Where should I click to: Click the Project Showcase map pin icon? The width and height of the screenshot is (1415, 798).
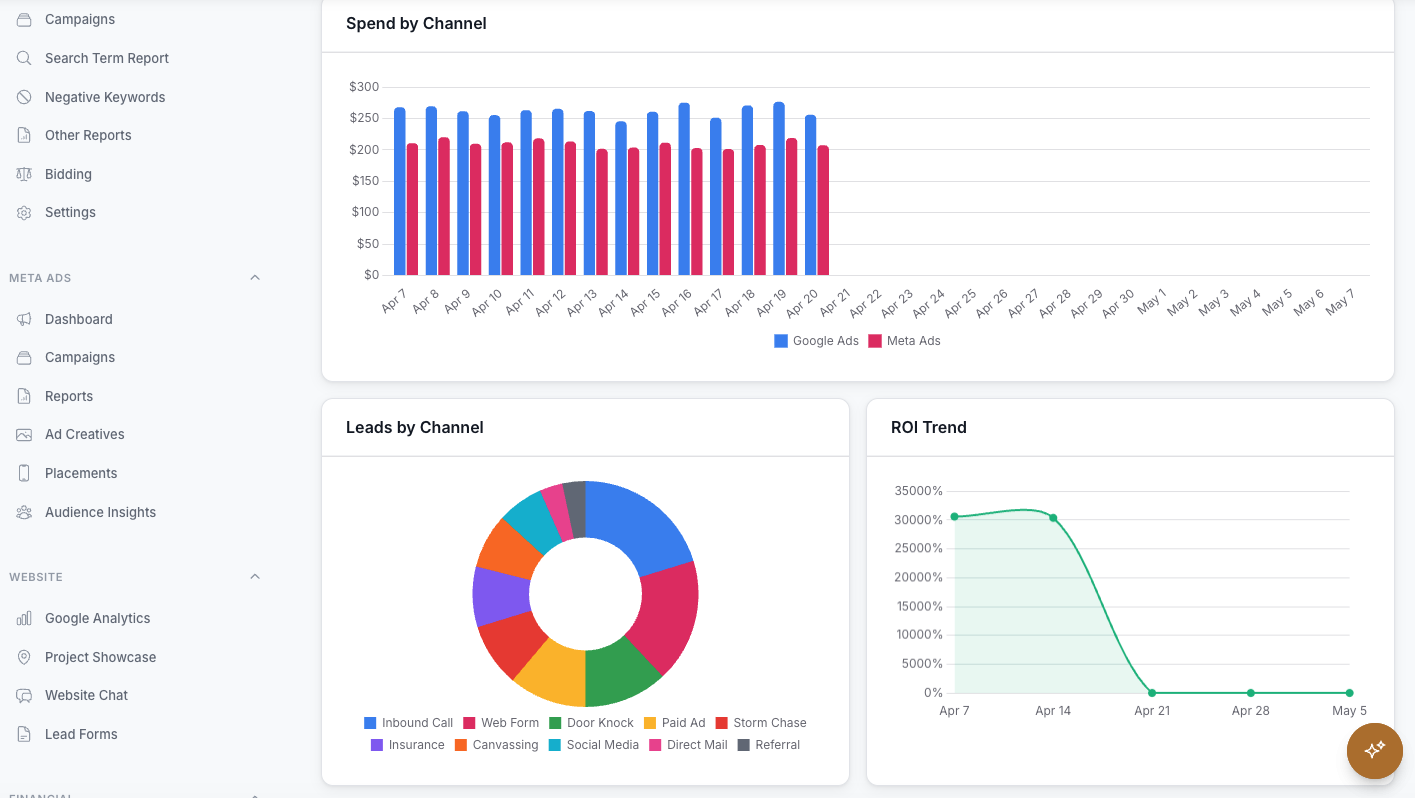(x=24, y=657)
